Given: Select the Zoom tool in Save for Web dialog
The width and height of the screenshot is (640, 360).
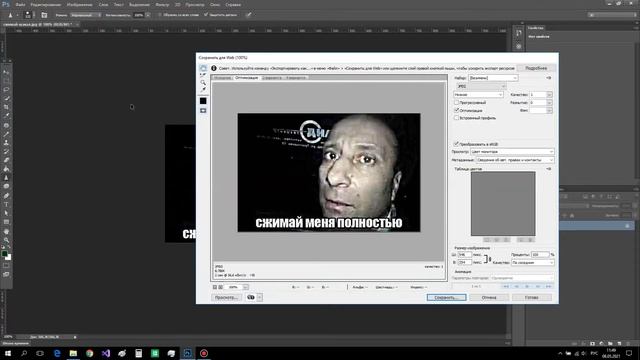Looking at the screenshot, I should tap(203, 82).
